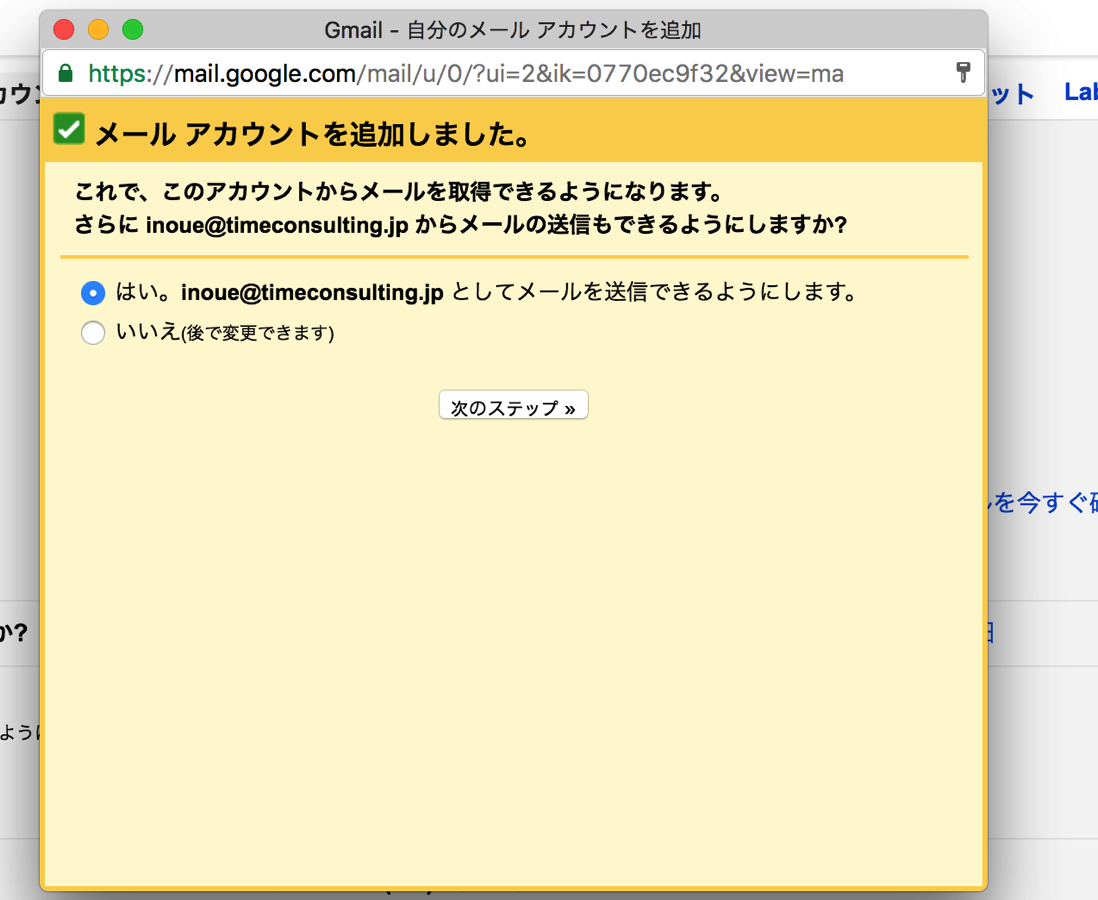Screen dimensions: 1098x900
Task: Click text 'いいえ(後で変更できます)'
Action: [x=225, y=331]
